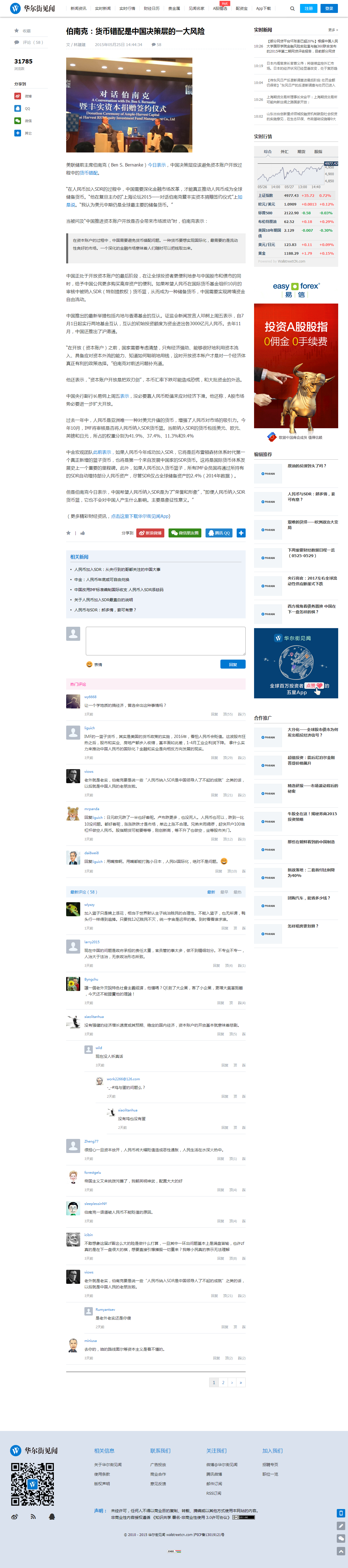Viewport: 348px width, 1568px height.
Task: Switch market widget to 股指 tab
Action: [318, 152]
